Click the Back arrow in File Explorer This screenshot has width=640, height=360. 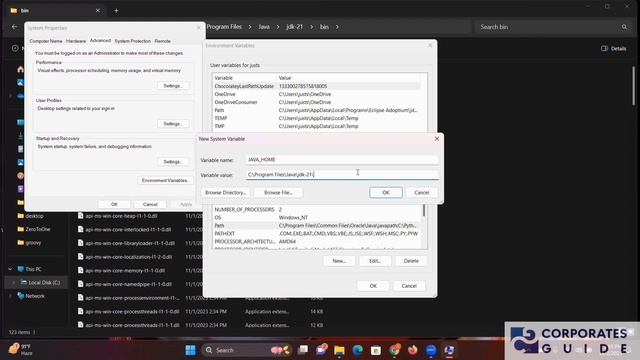[15, 27]
